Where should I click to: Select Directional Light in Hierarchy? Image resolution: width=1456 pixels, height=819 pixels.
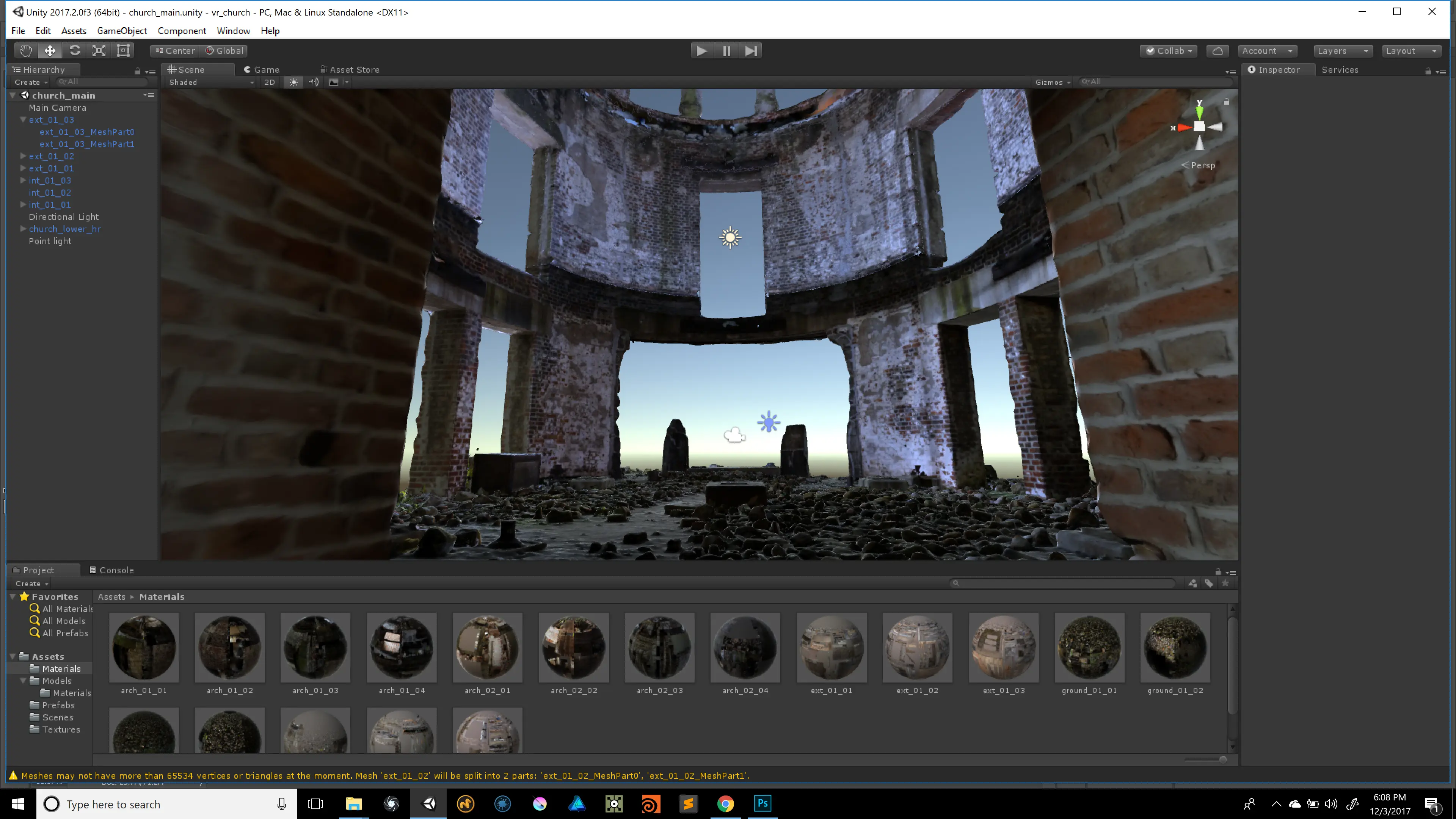click(63, 217)
